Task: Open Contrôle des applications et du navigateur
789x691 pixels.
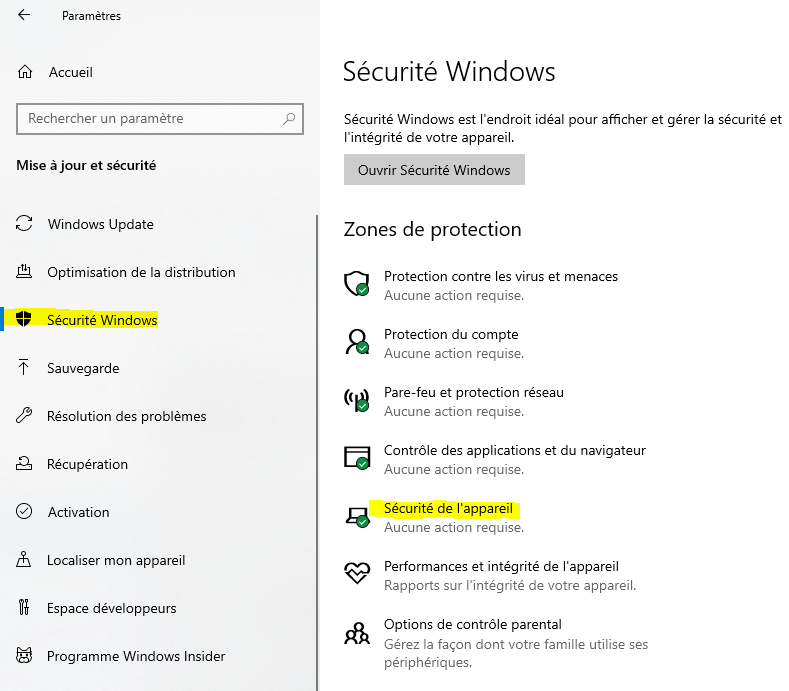Action: (514, 451)
